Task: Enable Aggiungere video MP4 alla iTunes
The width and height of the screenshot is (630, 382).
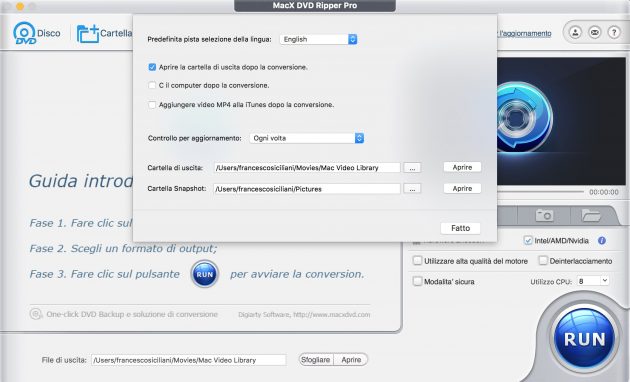Action: pos(152,105)
